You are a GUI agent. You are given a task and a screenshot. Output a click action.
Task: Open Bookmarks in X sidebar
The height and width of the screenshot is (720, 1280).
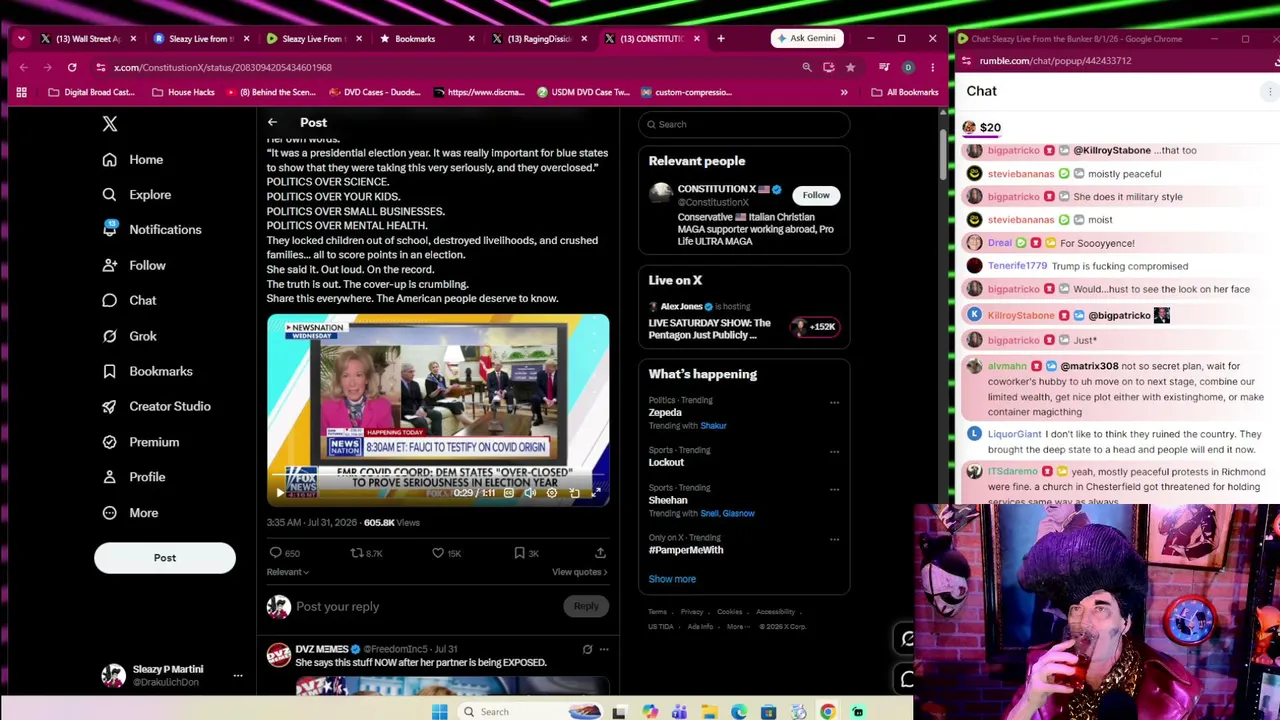tap(147, 371)
